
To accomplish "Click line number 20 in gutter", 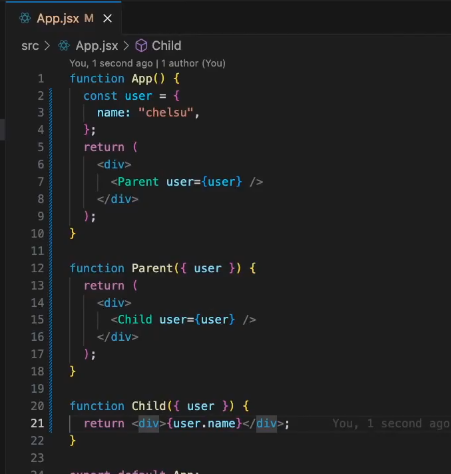I will click(x=37, y=406).
